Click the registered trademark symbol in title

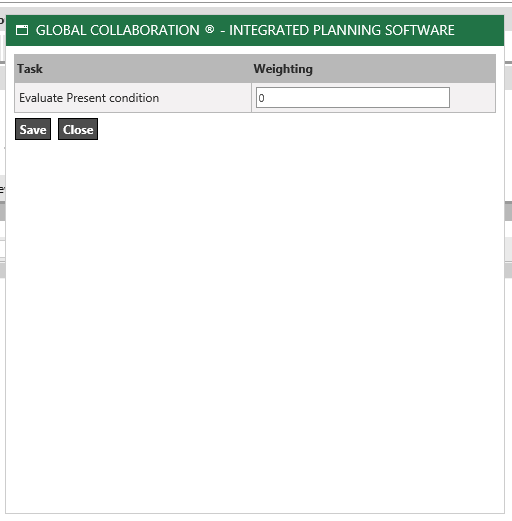coord(210,30)
